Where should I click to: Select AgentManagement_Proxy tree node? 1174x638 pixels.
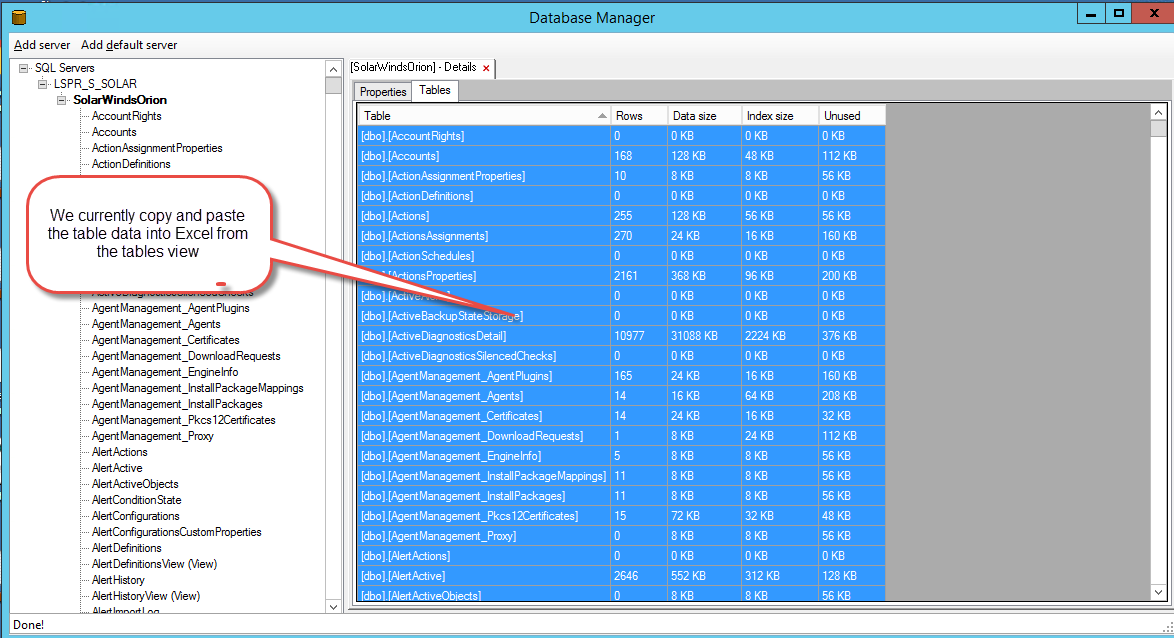(153, 436)
